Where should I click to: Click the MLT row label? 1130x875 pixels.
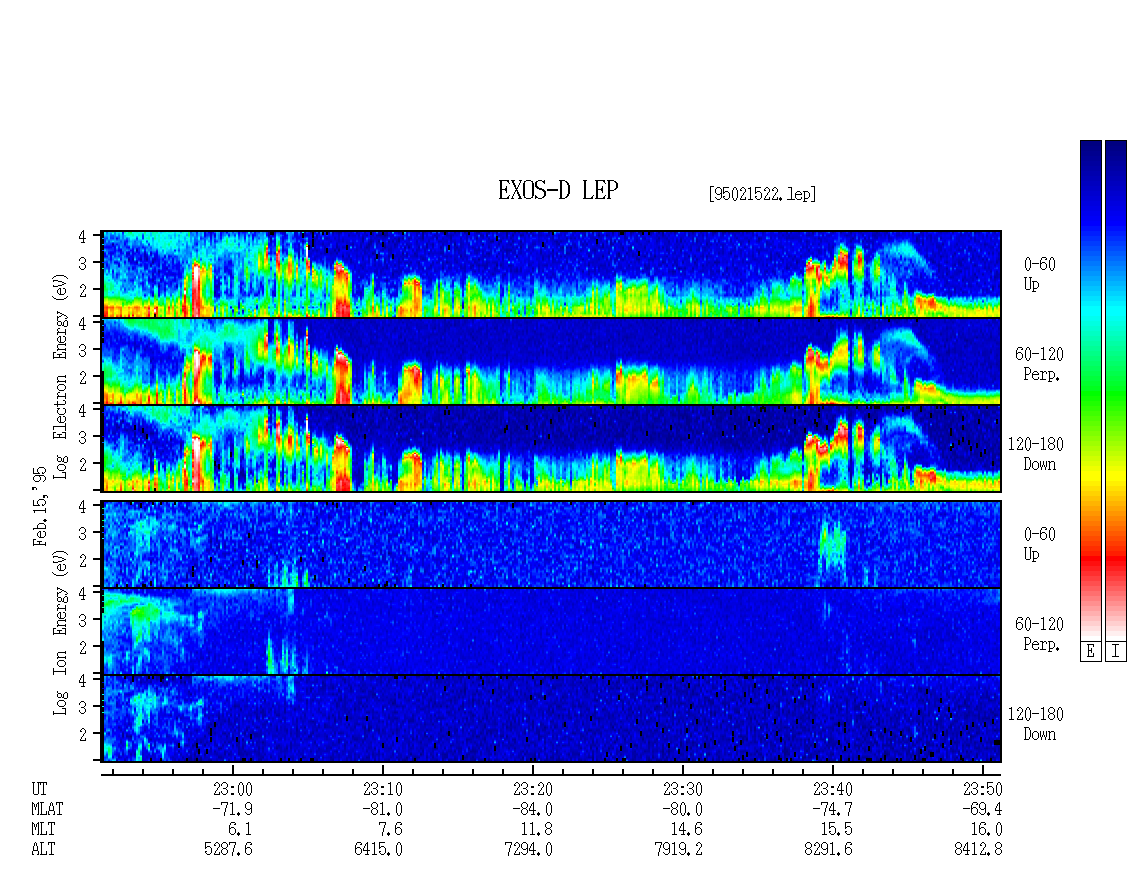(43, 830)
